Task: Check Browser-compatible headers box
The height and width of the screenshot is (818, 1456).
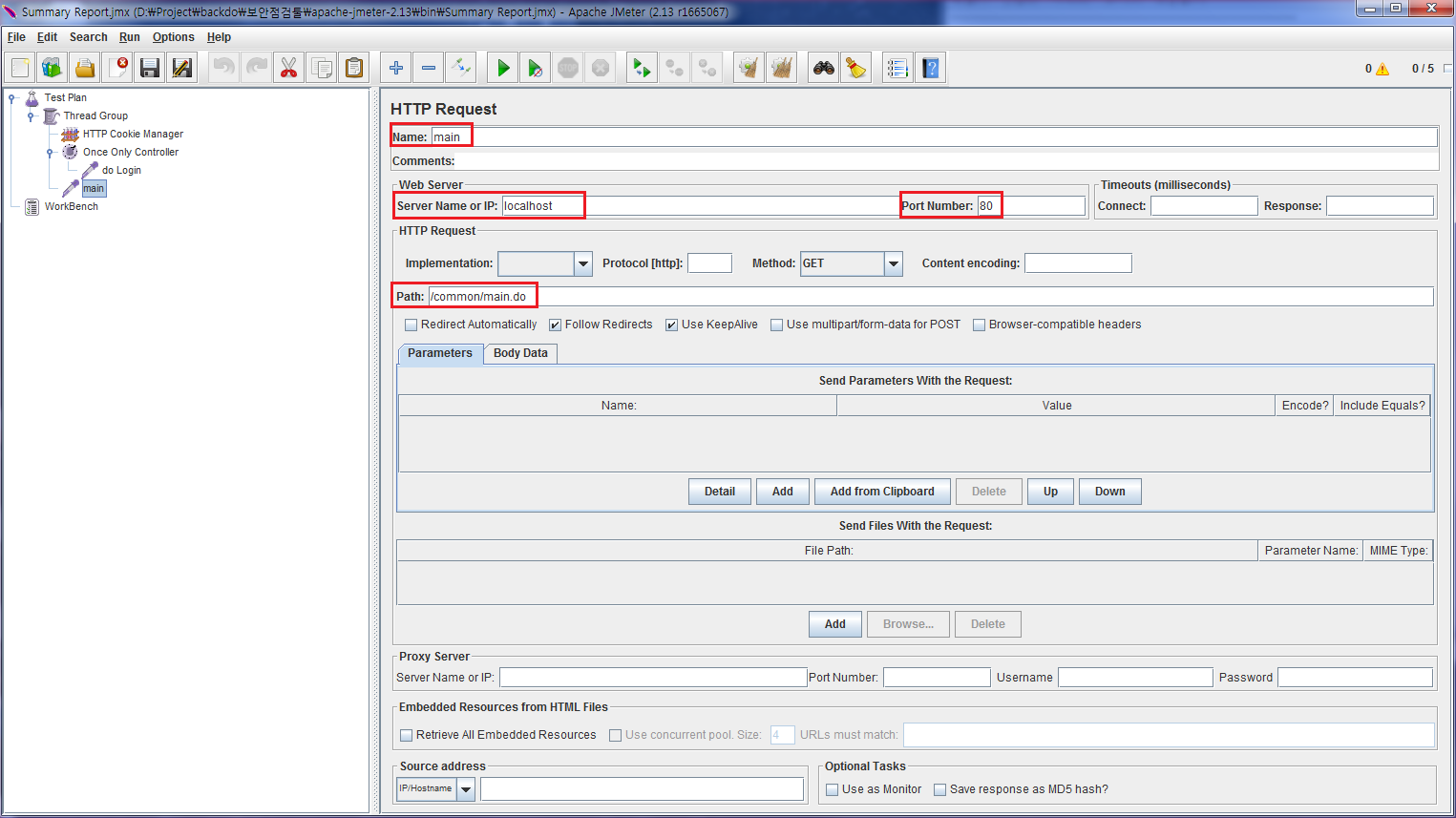Action: point(980,325)
